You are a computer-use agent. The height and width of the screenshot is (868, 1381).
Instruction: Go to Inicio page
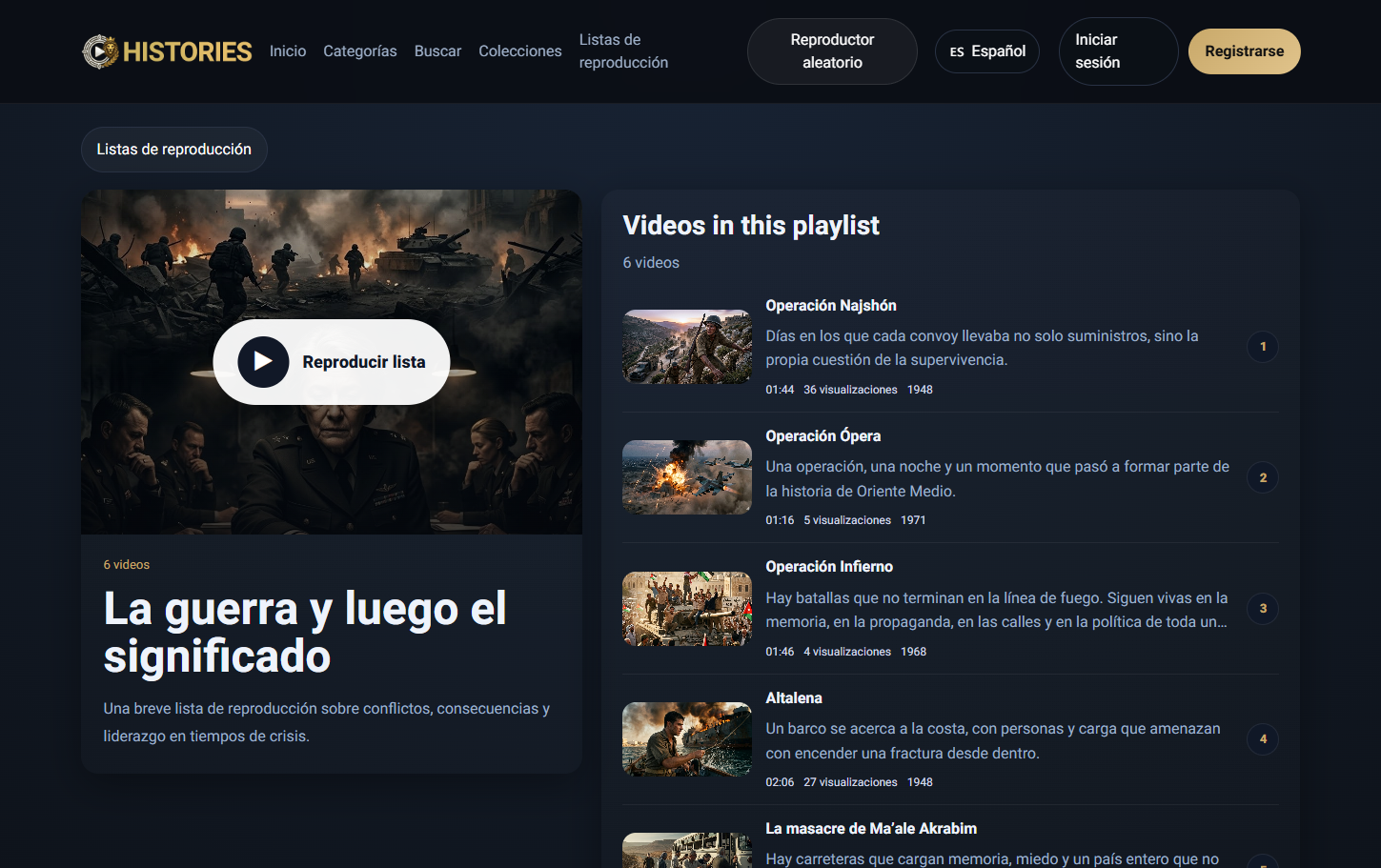coord(288,51)
